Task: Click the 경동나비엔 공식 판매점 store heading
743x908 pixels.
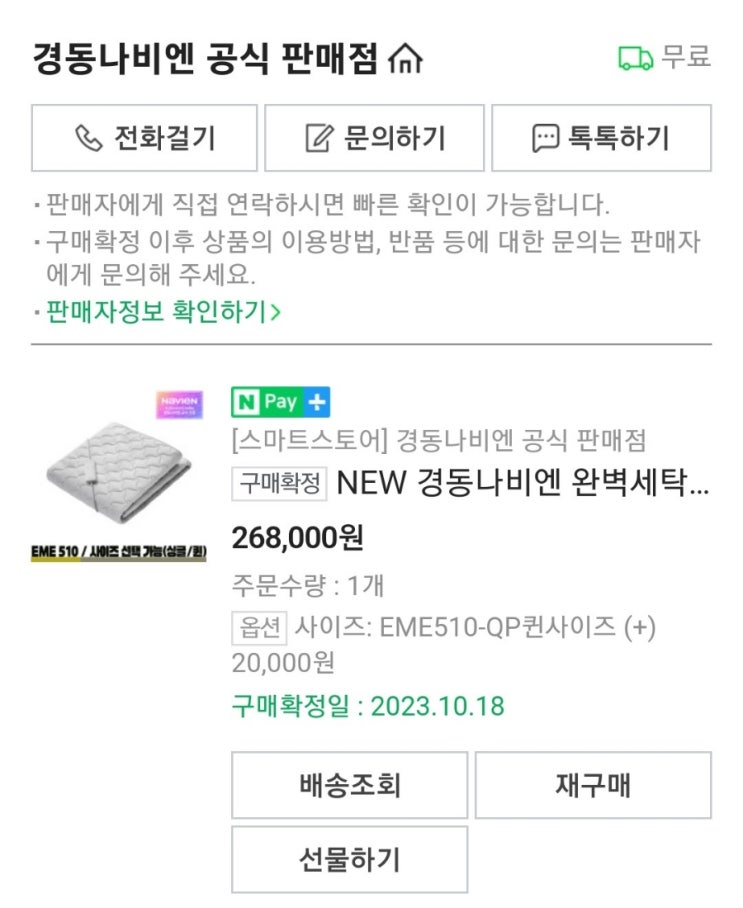Action: coord(205,59)
